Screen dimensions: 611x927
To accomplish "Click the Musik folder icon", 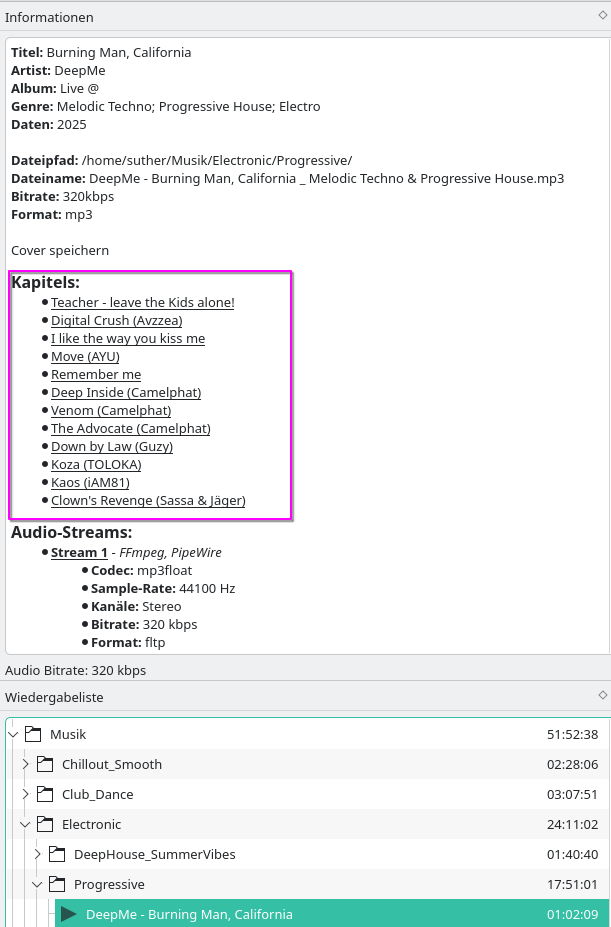I will tap(33, 734).
